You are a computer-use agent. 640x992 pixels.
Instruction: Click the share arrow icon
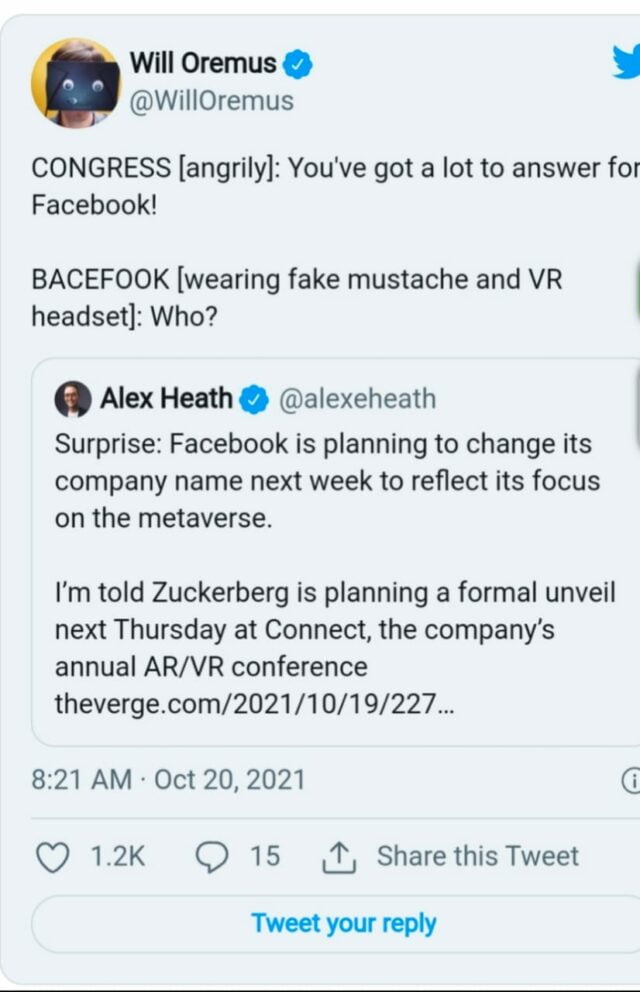[x=337, y=856]
